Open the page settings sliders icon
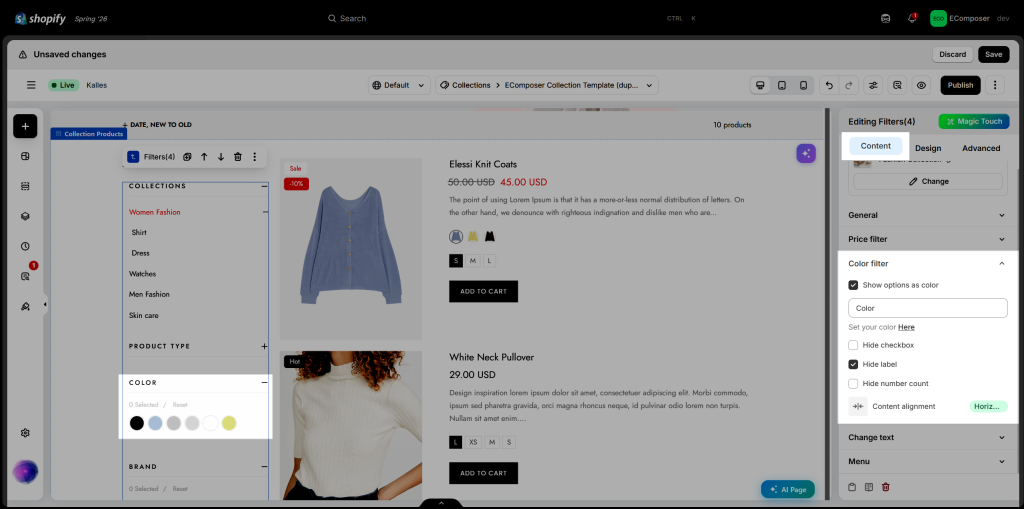Screen dimensions: 1024x509 873,85
